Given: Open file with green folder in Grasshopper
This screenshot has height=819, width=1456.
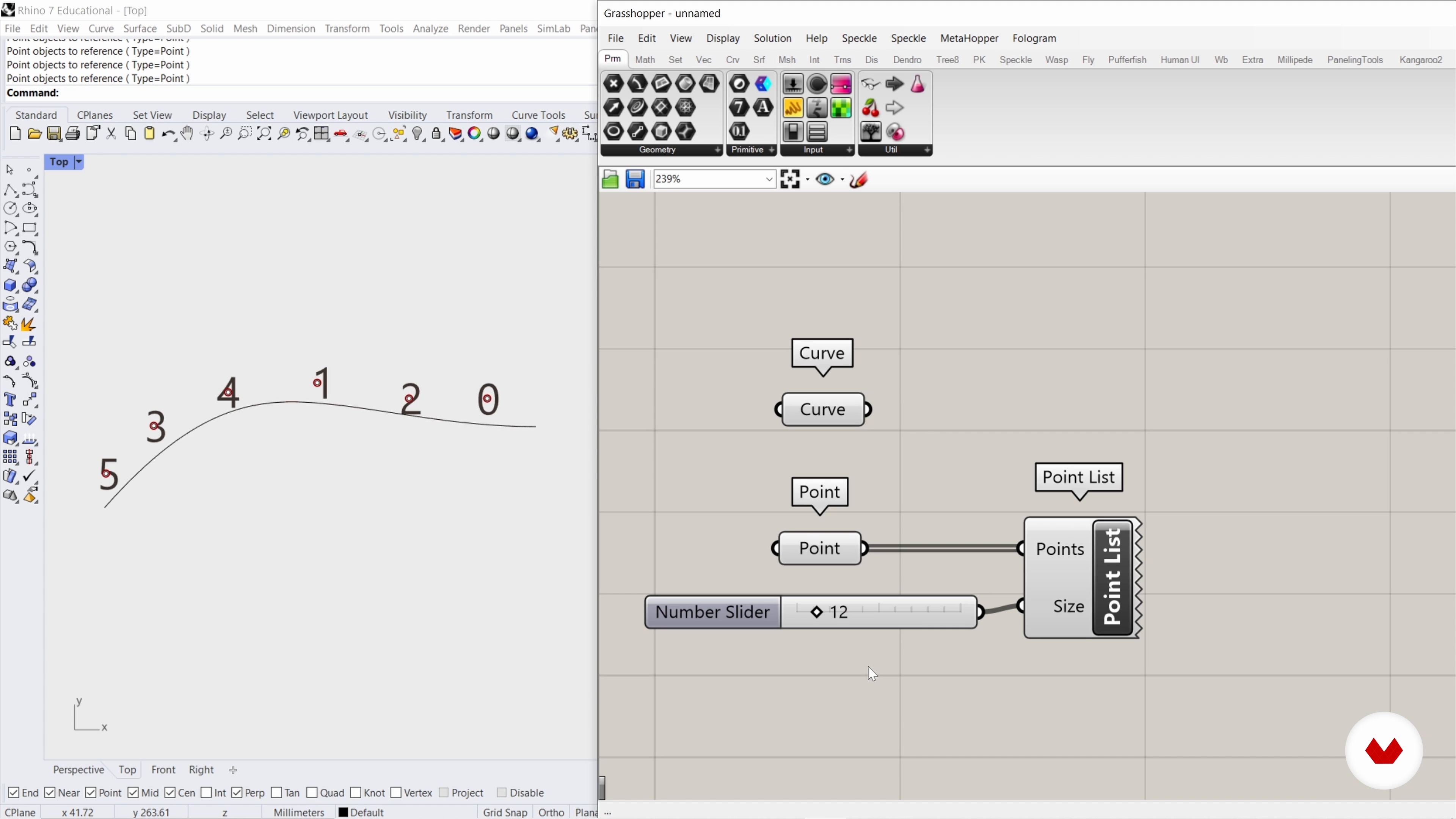Looking at the screenshot, I should [x=610, y=179].
